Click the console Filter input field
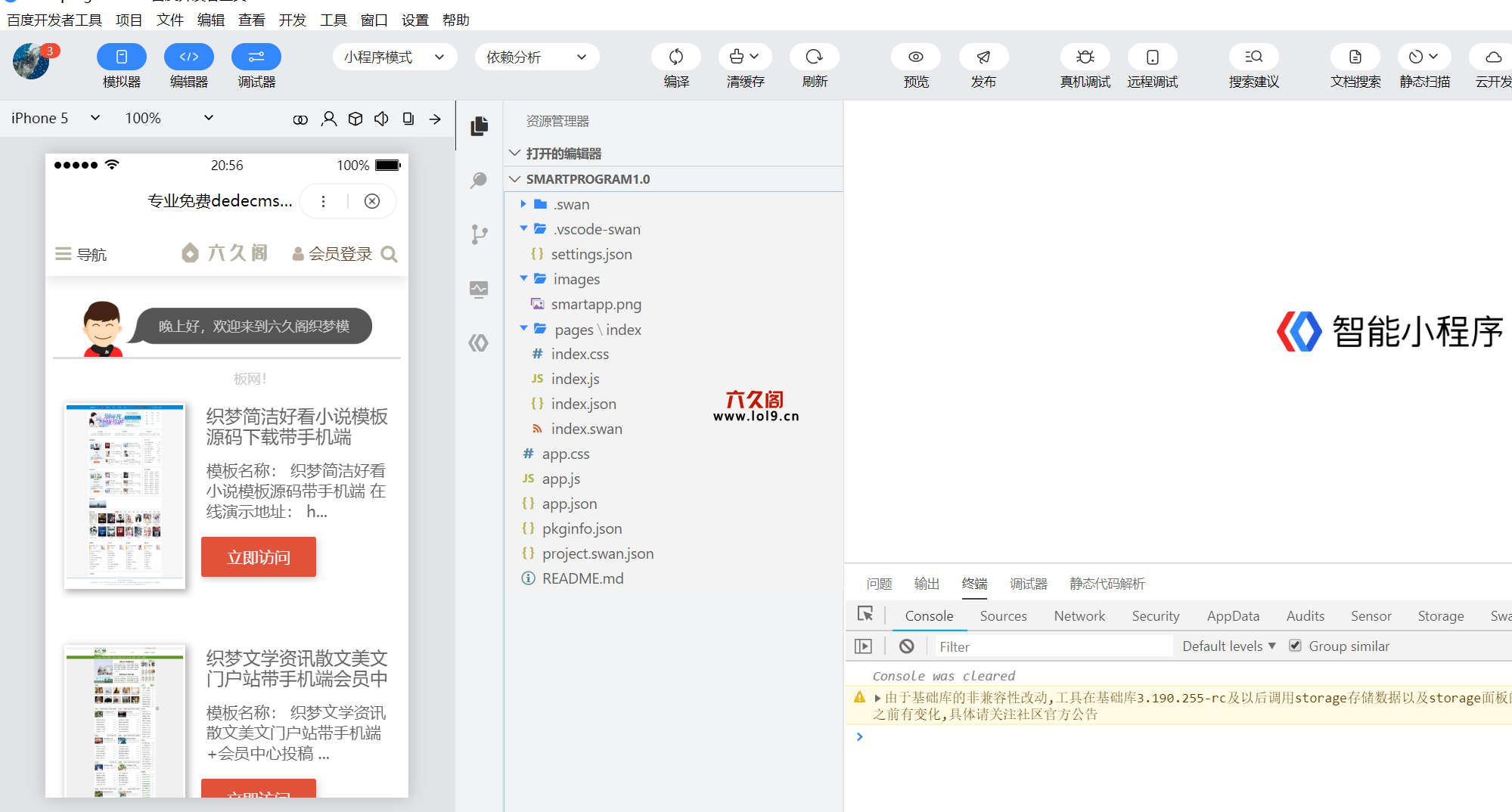1512x812 pixels. tap(1053, 646)
